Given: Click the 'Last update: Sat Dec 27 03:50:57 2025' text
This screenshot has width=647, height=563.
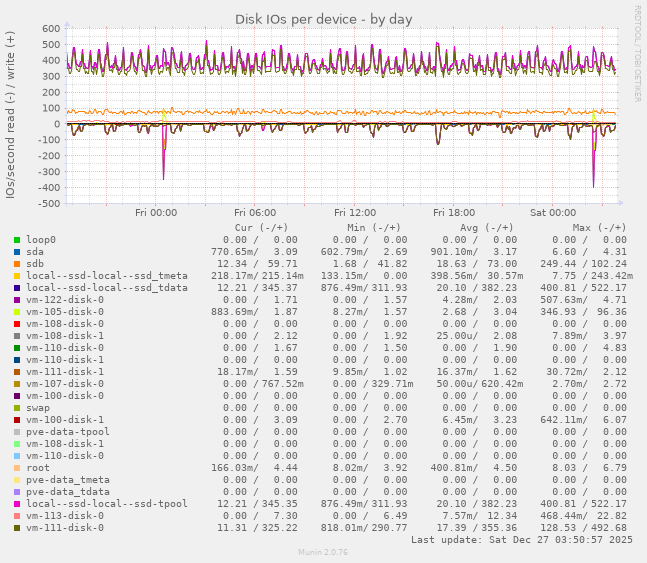Looking at the screenshot, I should coord(522,540).
